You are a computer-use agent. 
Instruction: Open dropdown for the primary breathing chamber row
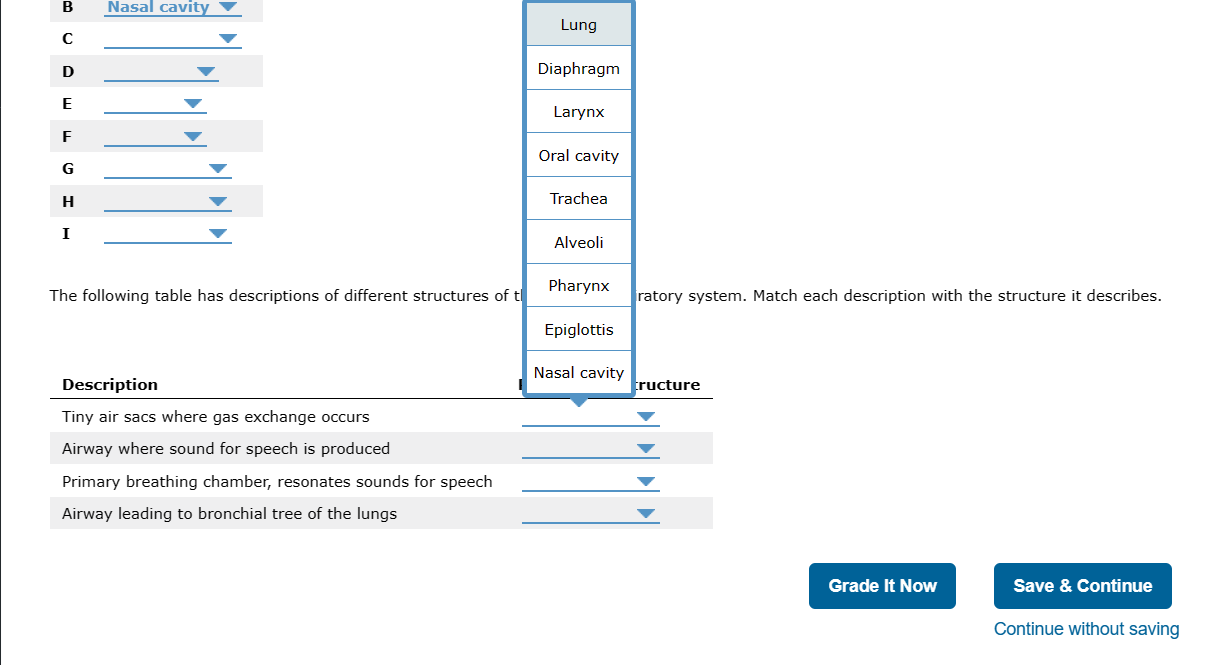(646, 481)
